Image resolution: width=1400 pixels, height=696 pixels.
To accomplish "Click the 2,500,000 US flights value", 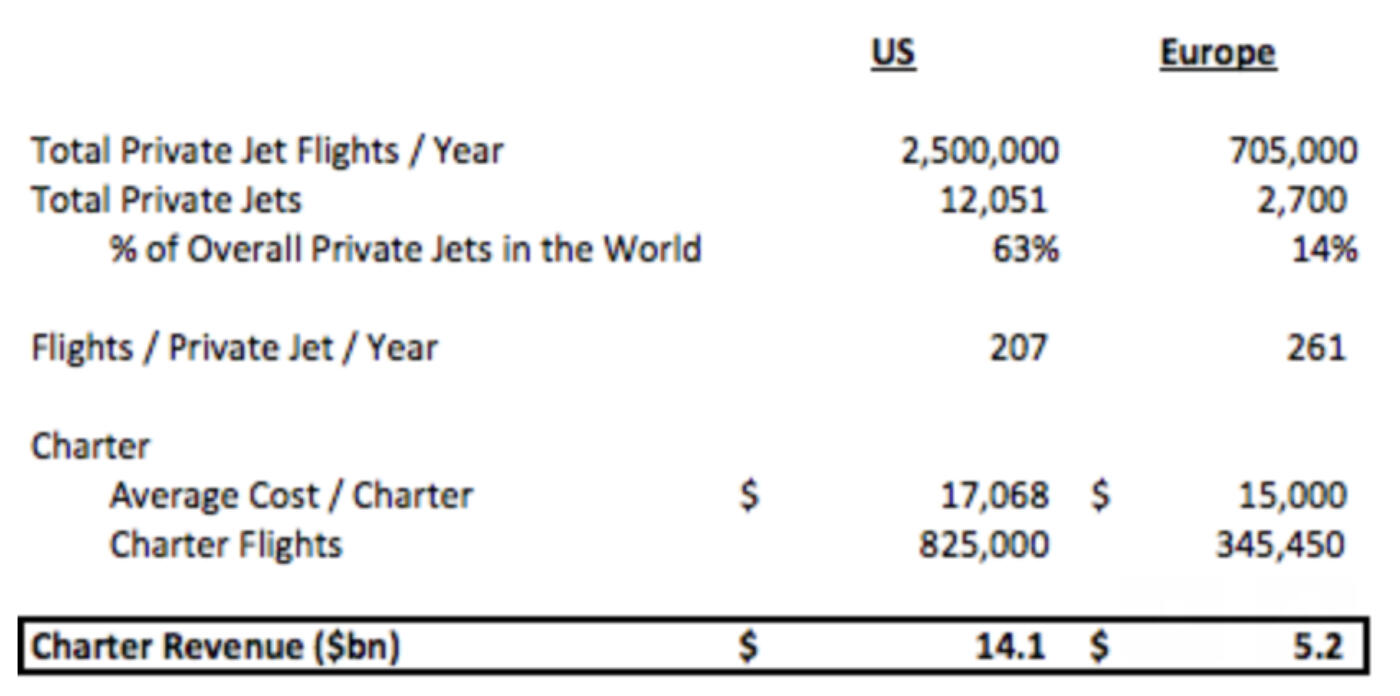I will tap(979, 151).
